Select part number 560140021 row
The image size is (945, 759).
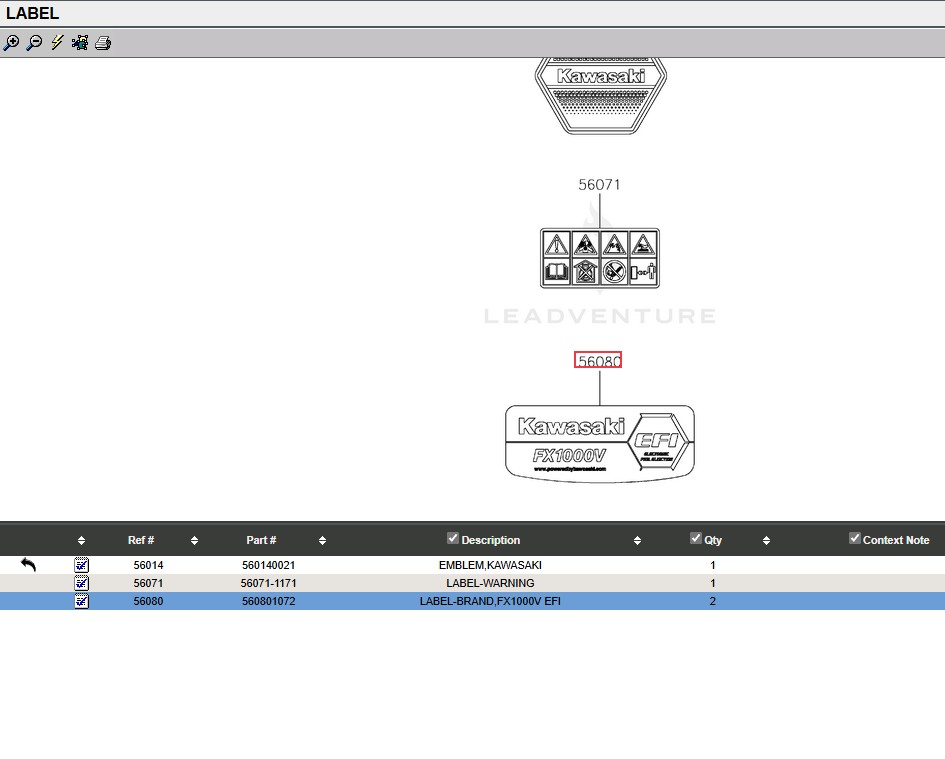coord(268,565)
